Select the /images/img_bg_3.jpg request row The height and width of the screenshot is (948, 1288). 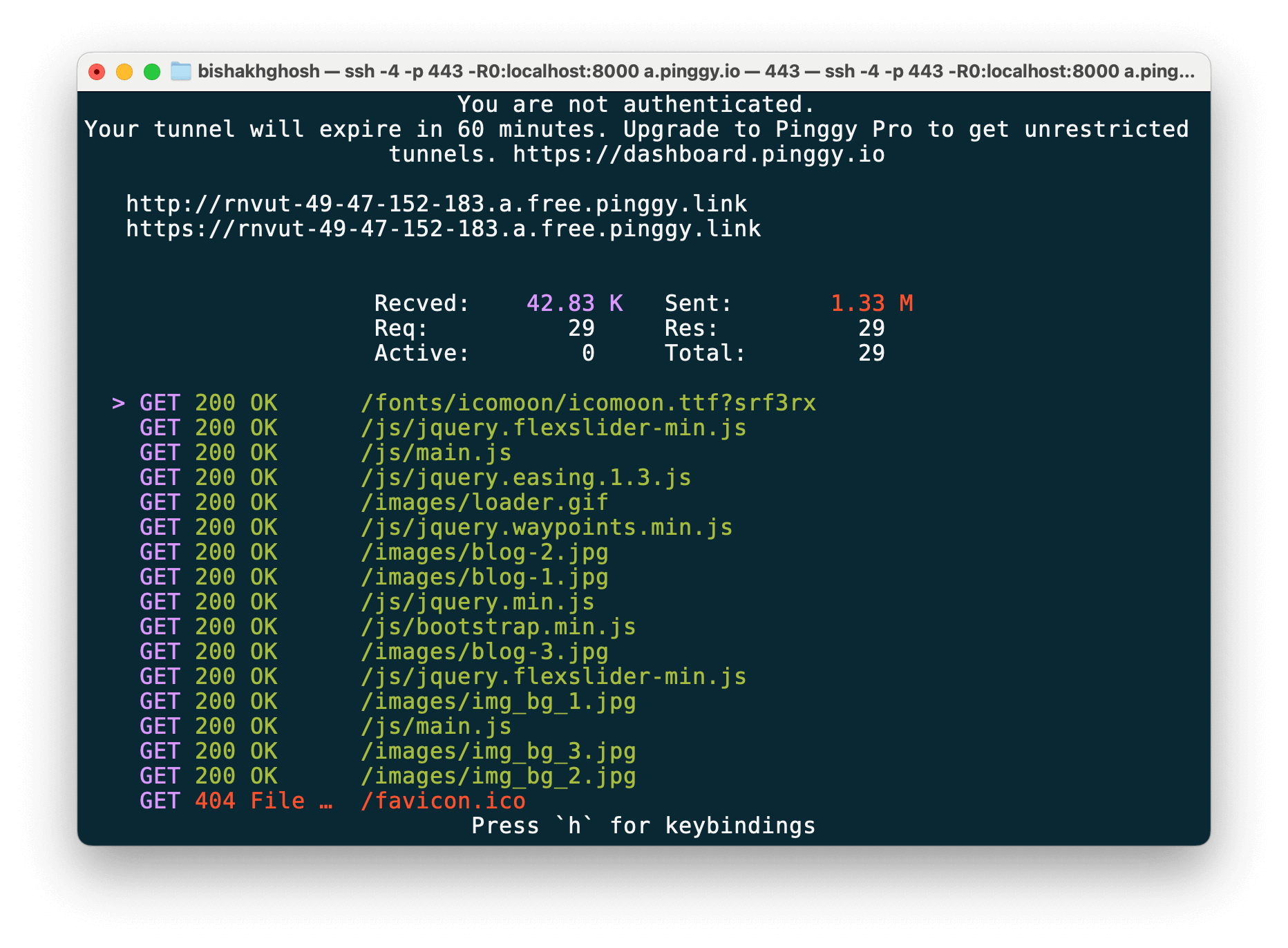coord(388,751)
